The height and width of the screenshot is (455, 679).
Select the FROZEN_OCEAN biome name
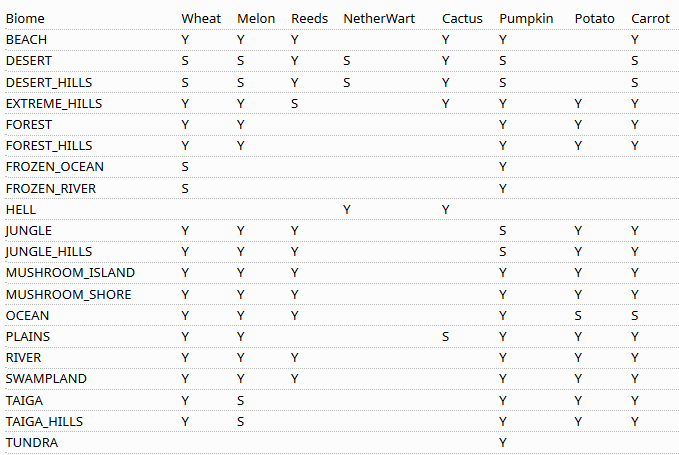coord(55,166)
